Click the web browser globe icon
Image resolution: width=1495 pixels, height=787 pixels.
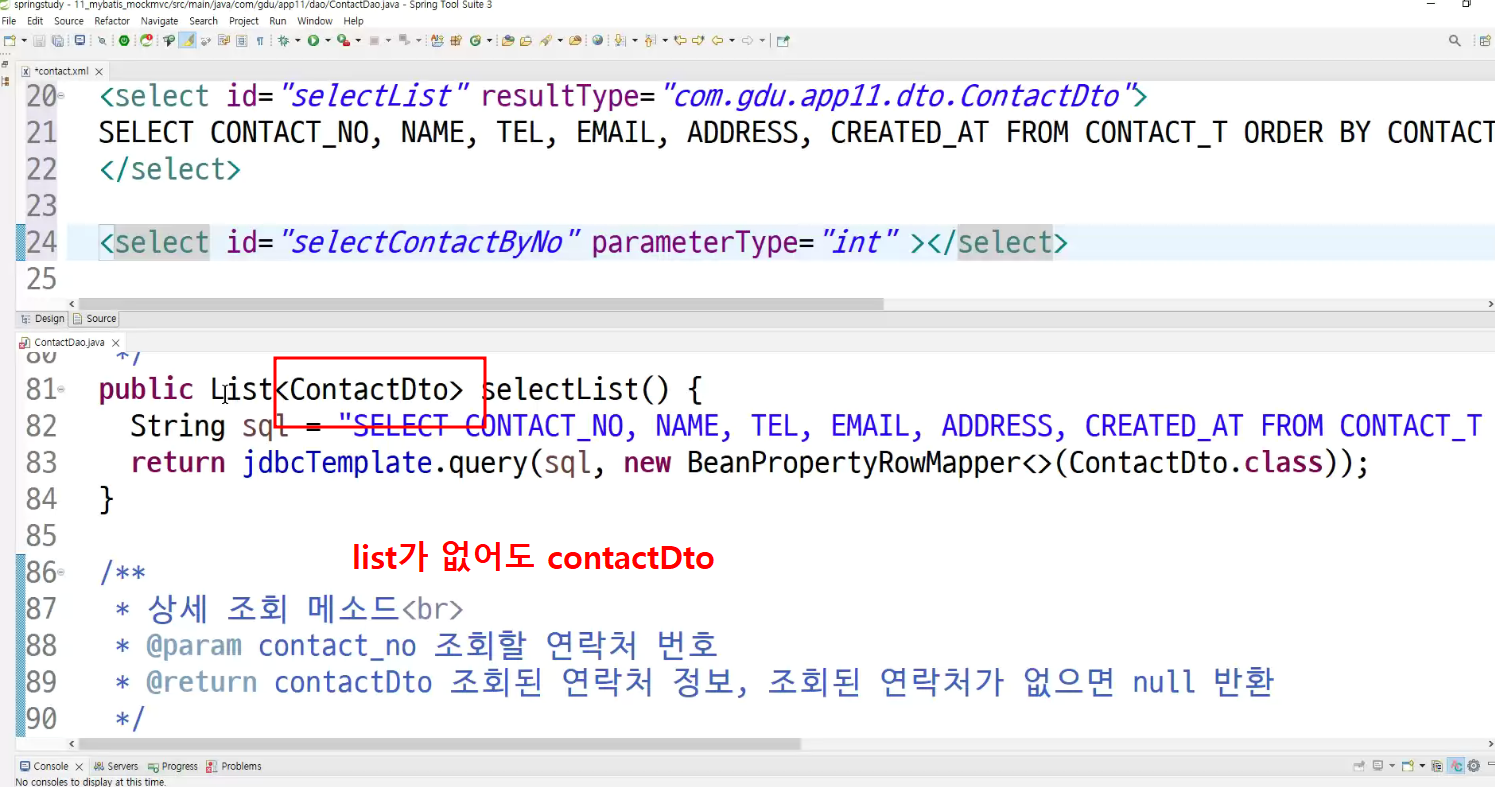[597, 41]
